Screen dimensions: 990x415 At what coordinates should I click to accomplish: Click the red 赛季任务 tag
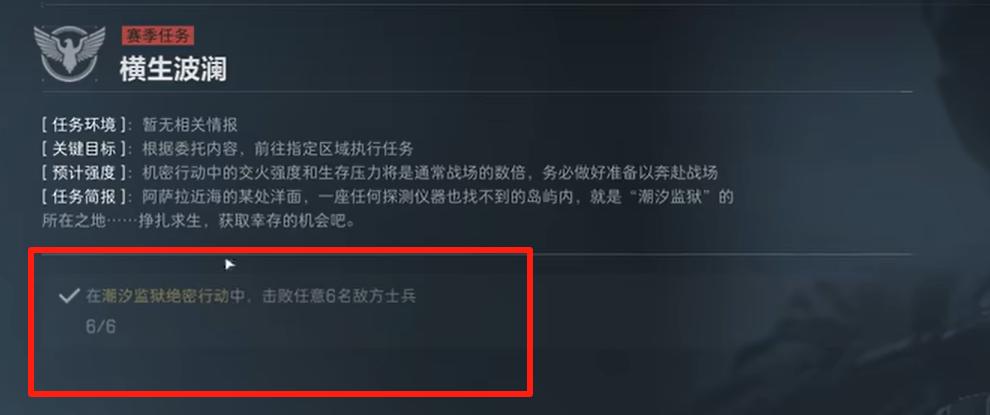158,36
